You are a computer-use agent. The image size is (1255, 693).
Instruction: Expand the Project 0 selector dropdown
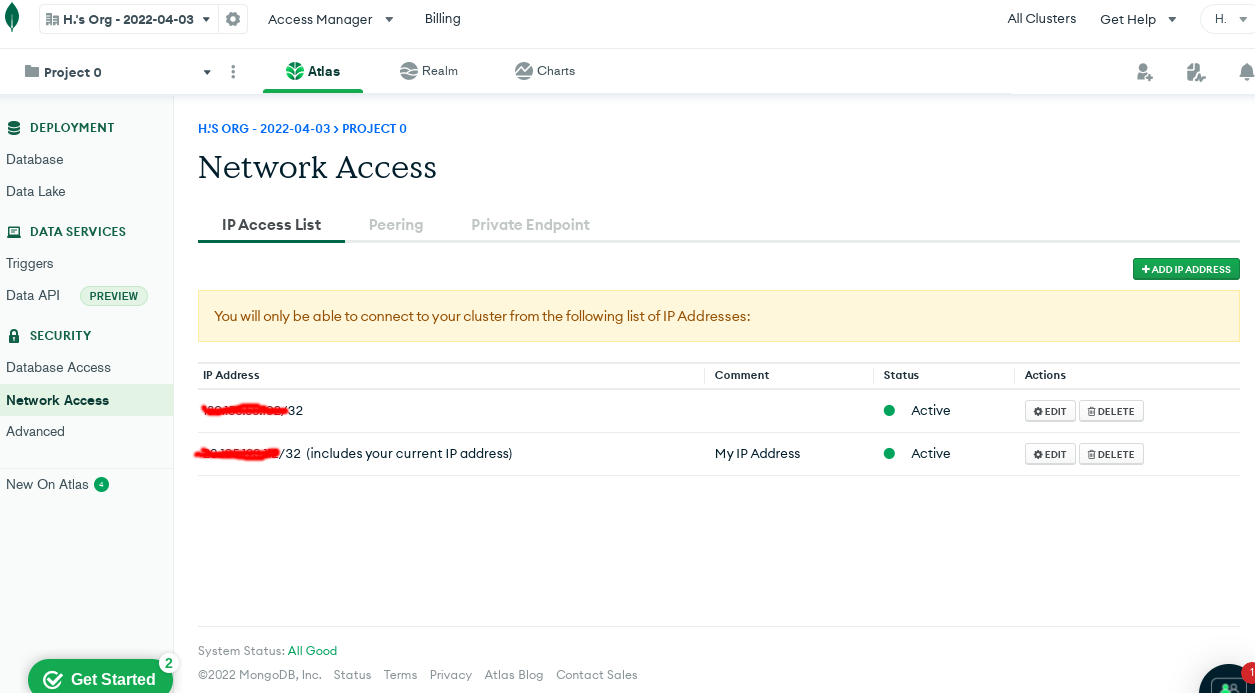[x=207, y=71]
